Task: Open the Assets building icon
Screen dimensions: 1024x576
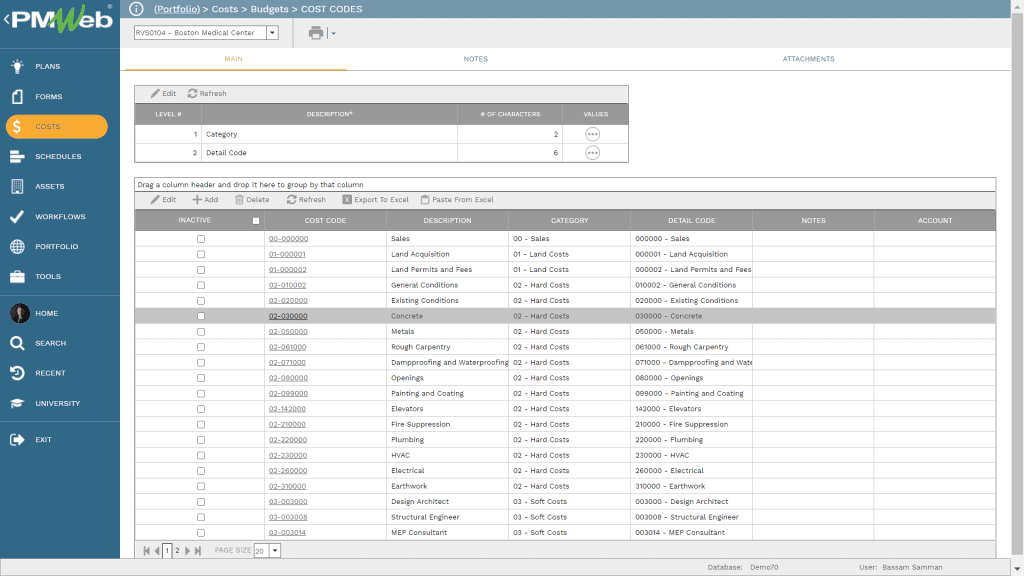Action: click(x=18, y=186)
